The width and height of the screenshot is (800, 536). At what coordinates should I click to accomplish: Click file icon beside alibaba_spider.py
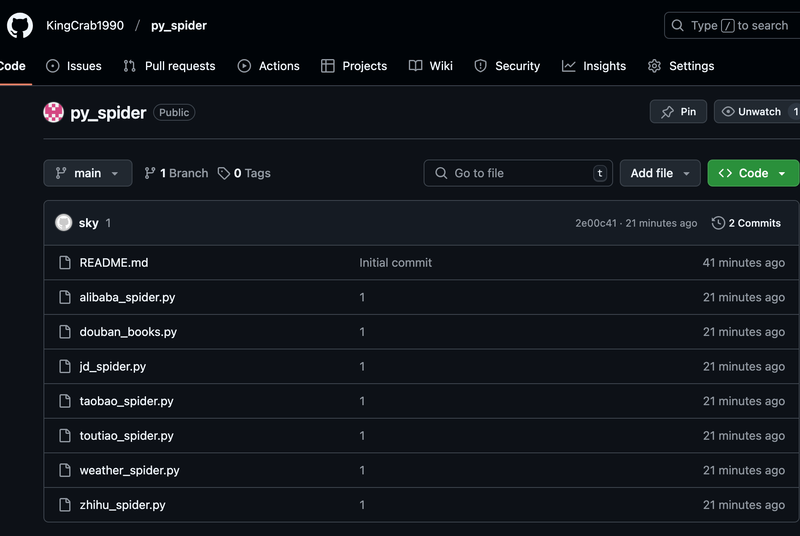(x=65, y=297)
